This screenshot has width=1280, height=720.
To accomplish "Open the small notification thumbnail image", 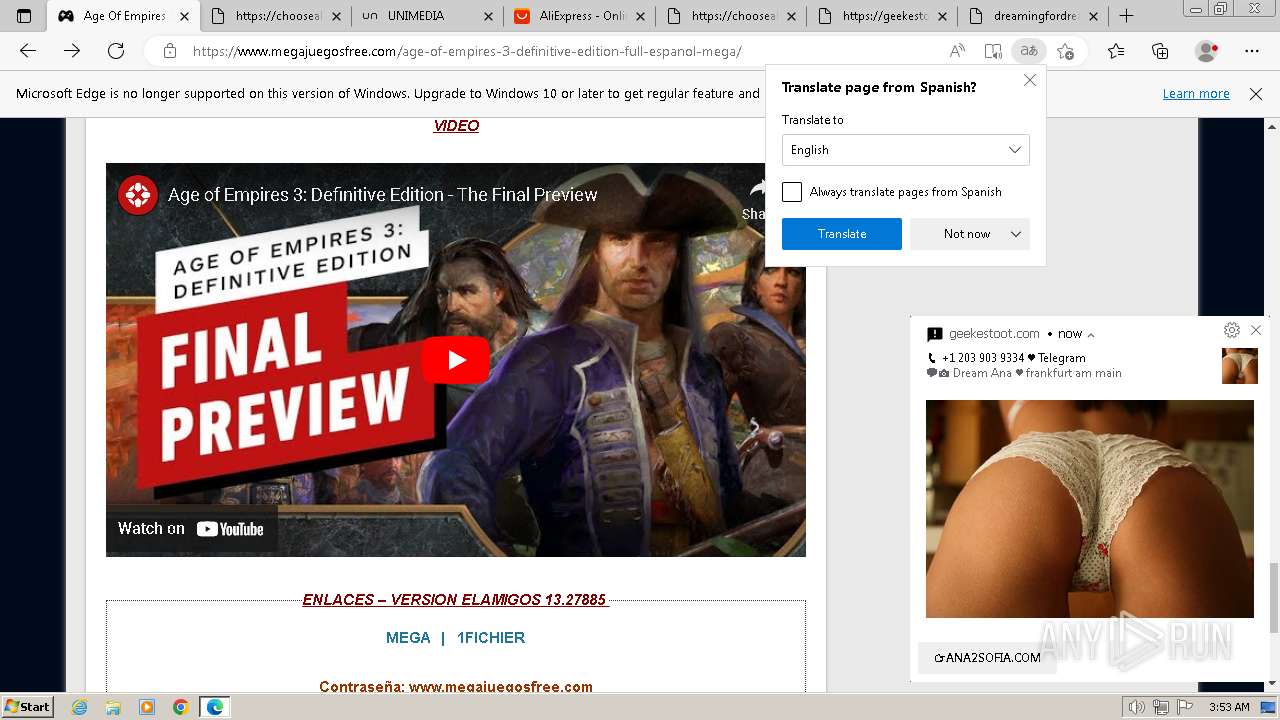I will click(x=1240, y=366).
